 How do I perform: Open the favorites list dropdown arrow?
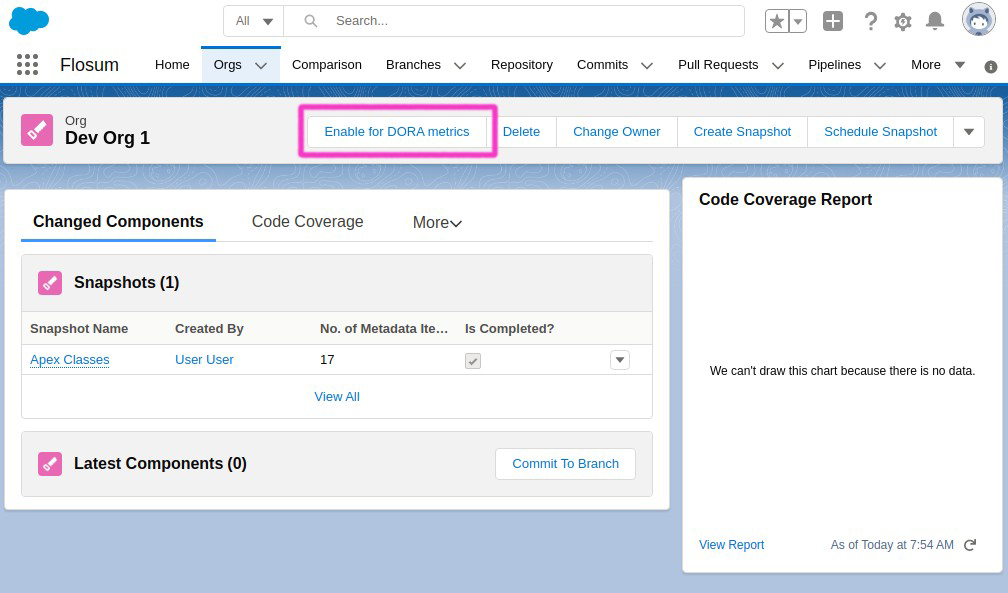[x=798, y=21]
